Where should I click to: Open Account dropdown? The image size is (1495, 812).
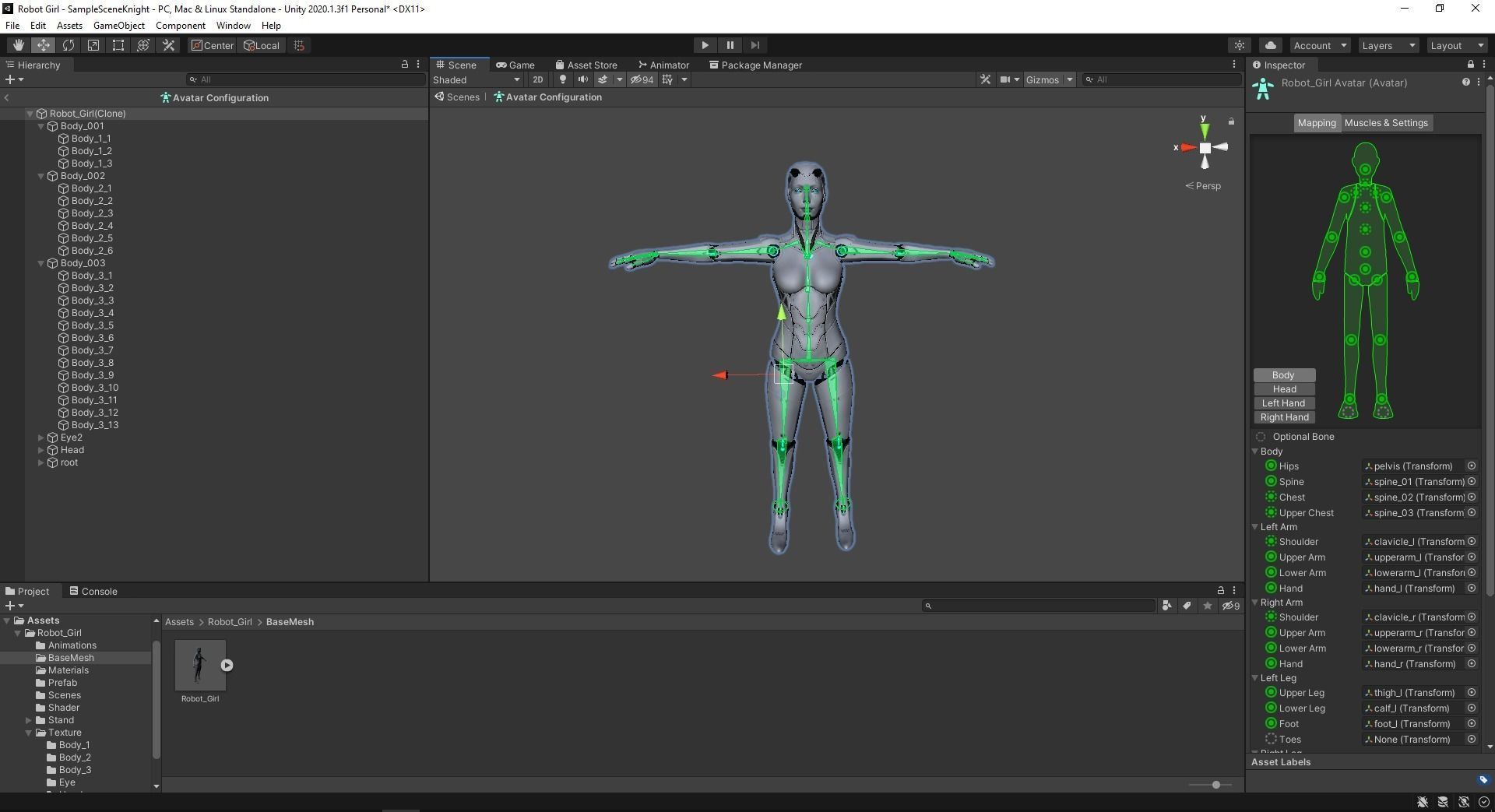pos(1320,45)
